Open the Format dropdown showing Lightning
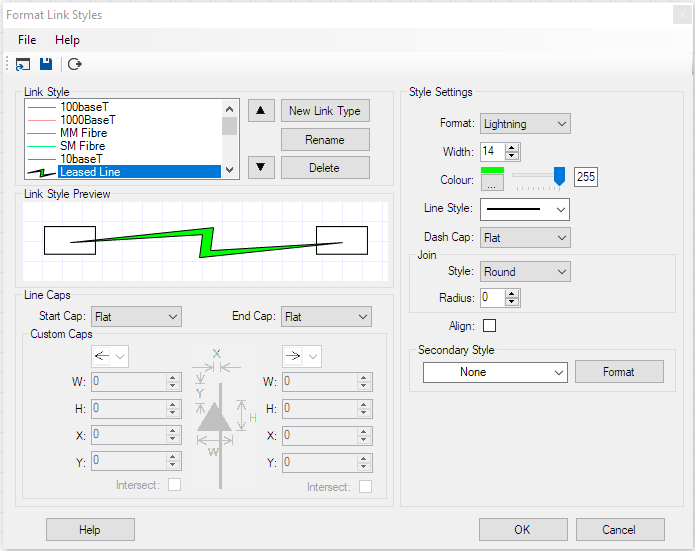Image resolution: width=695 pixels, height=551 pixels. click(525, 124)
